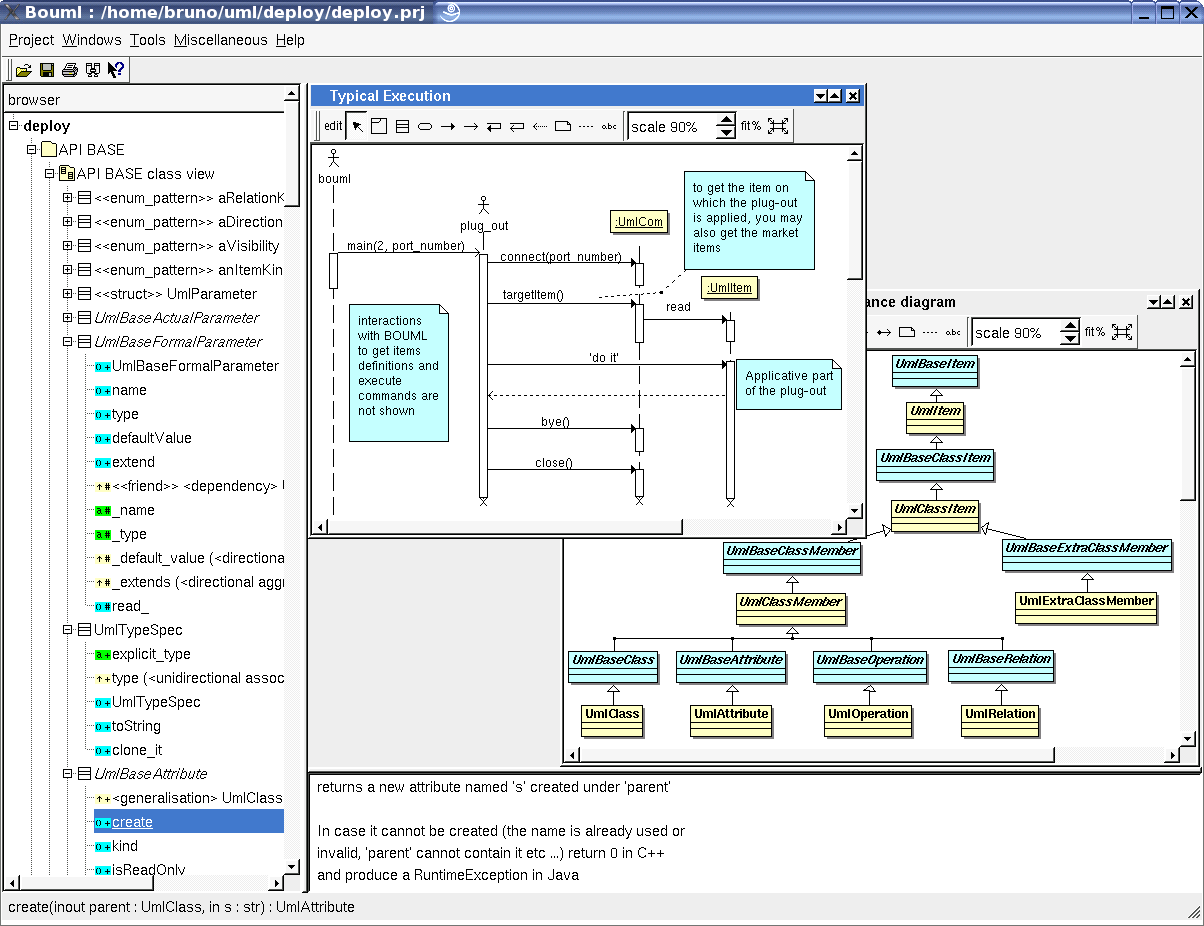The width and height of the screenshot is (1204, 926).
Task: Collapse the deploy root node
Action: [14, 126]
